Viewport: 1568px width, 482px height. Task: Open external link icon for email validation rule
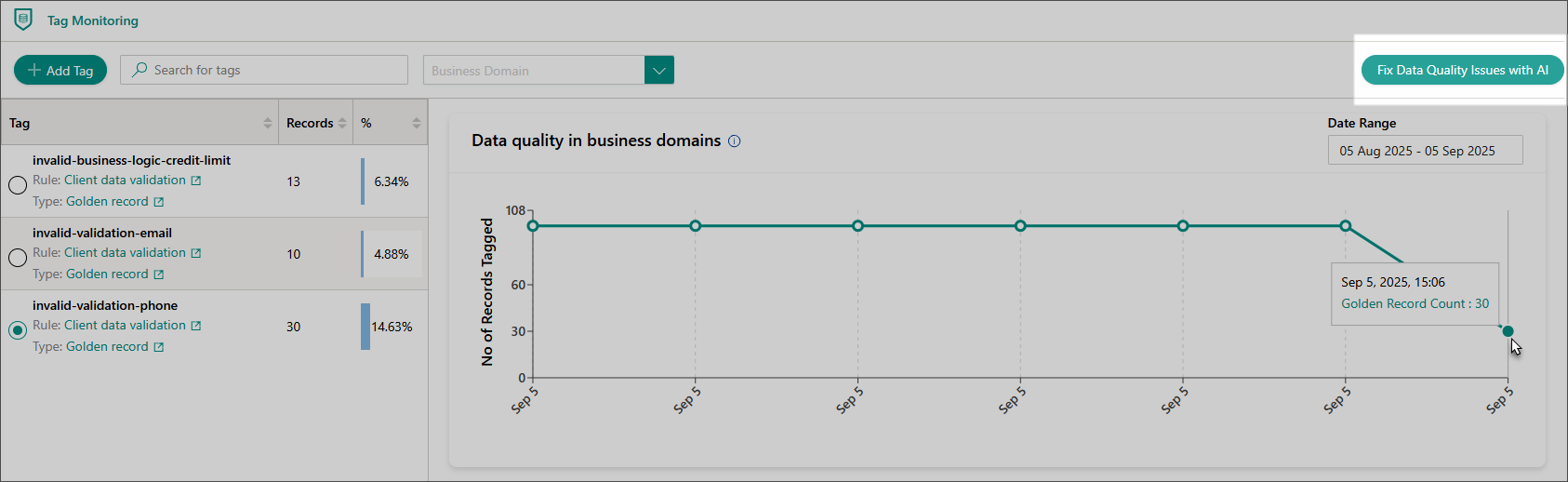coord(196,253)
